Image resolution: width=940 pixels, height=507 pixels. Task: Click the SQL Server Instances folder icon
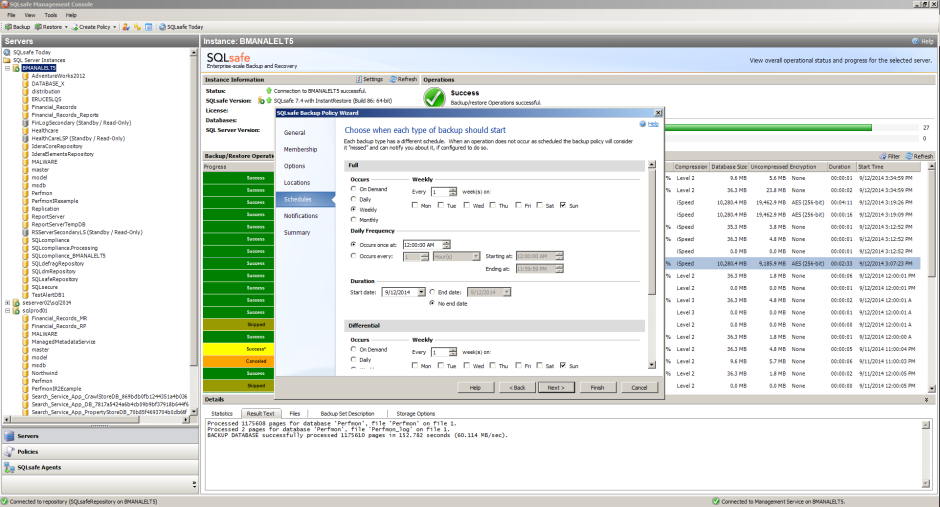tap(7, 60)
